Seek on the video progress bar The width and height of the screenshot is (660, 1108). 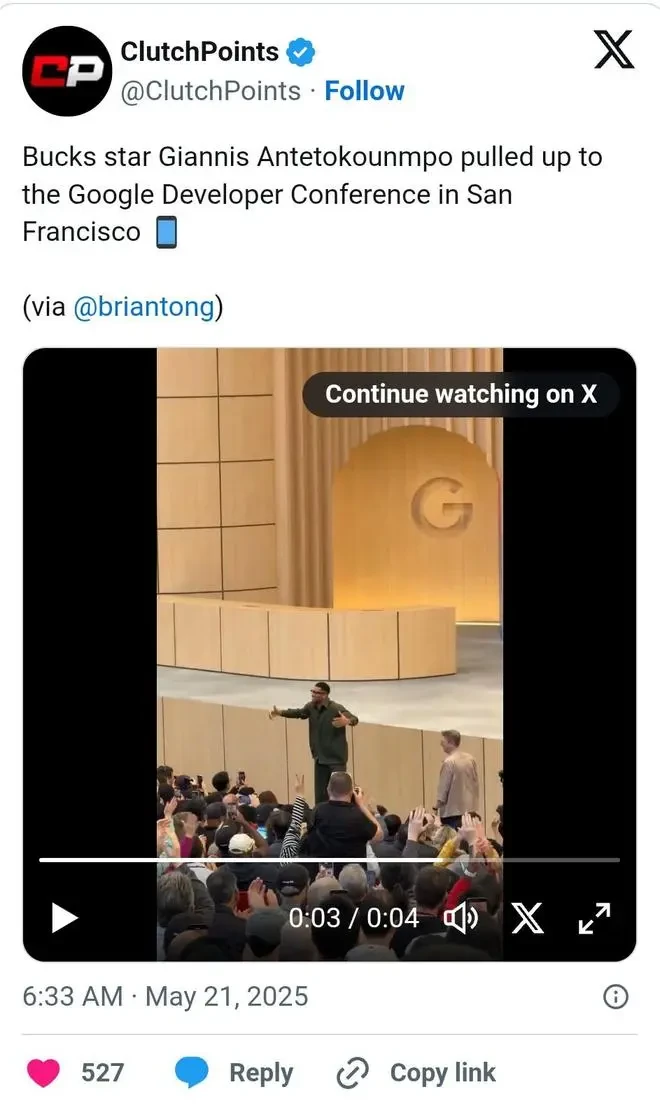click(x=329, y=860)
